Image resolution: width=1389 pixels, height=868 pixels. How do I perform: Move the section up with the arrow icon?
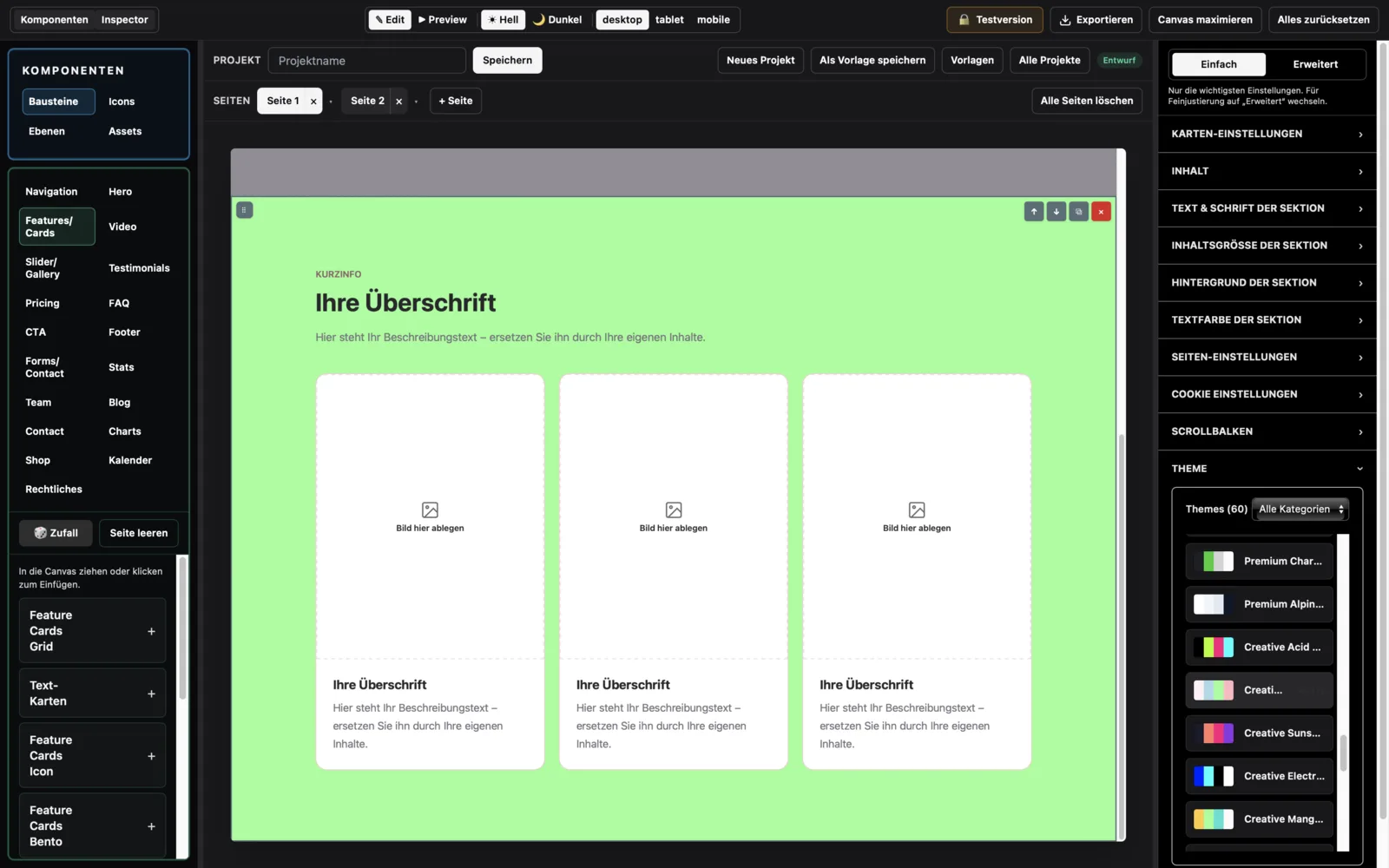click(x=1033, y=212)
